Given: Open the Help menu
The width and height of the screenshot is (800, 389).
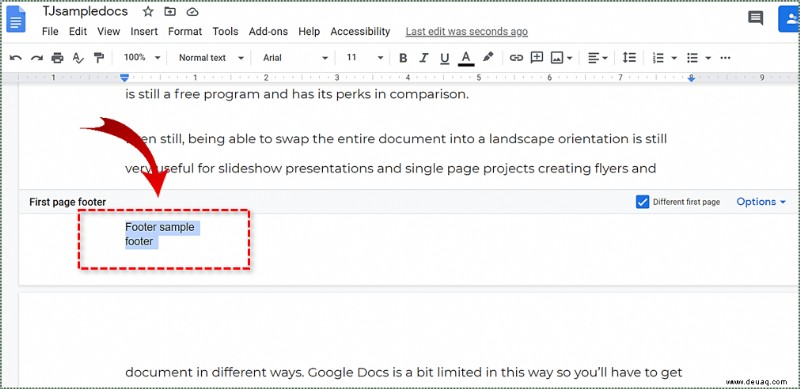Looking at the screenshot, I should coord(309,32).
